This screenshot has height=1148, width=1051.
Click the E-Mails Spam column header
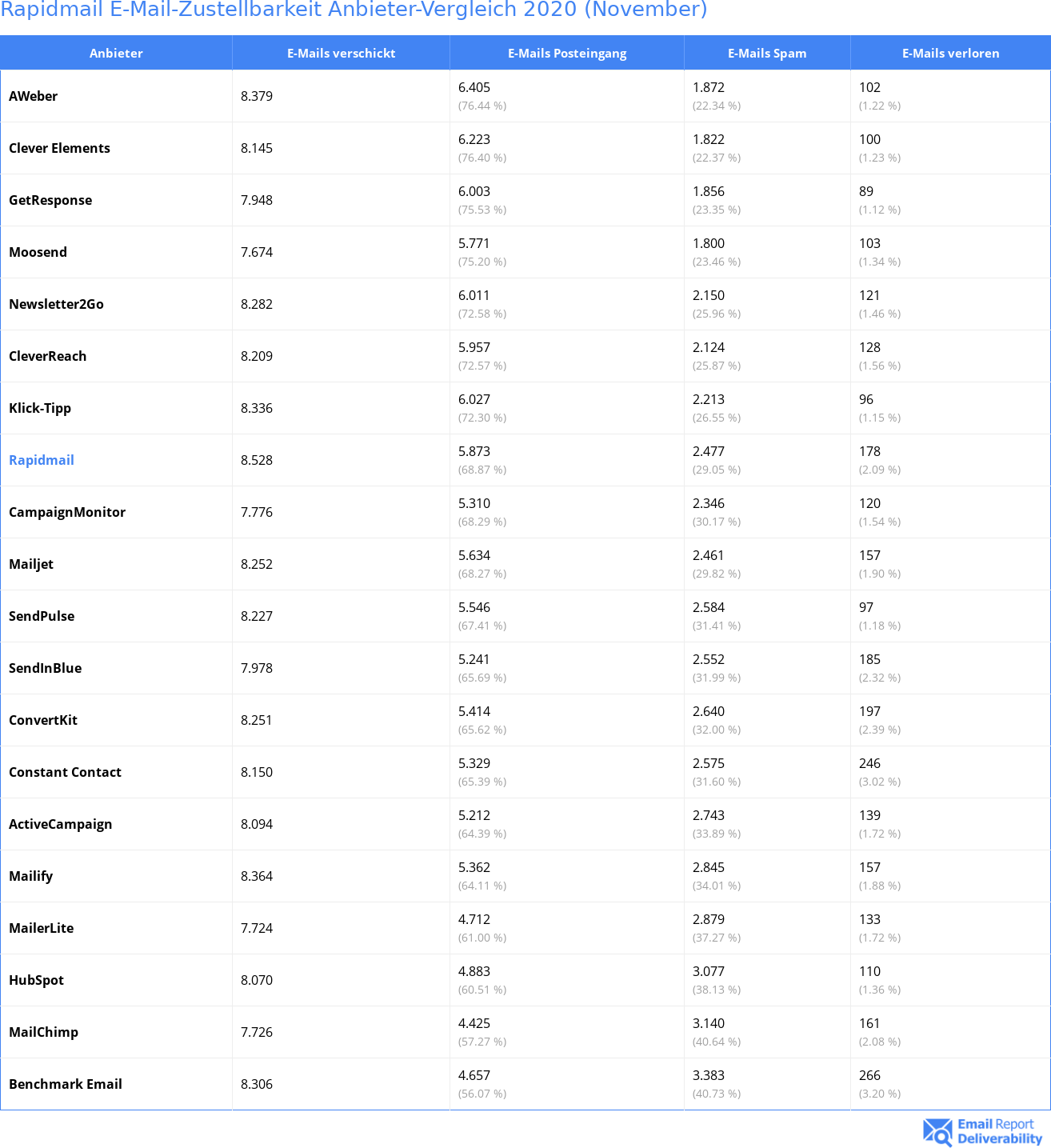pos(767,54)
